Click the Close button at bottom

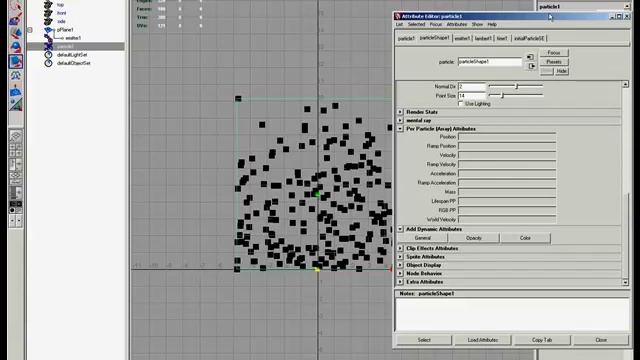coord(601,340)
